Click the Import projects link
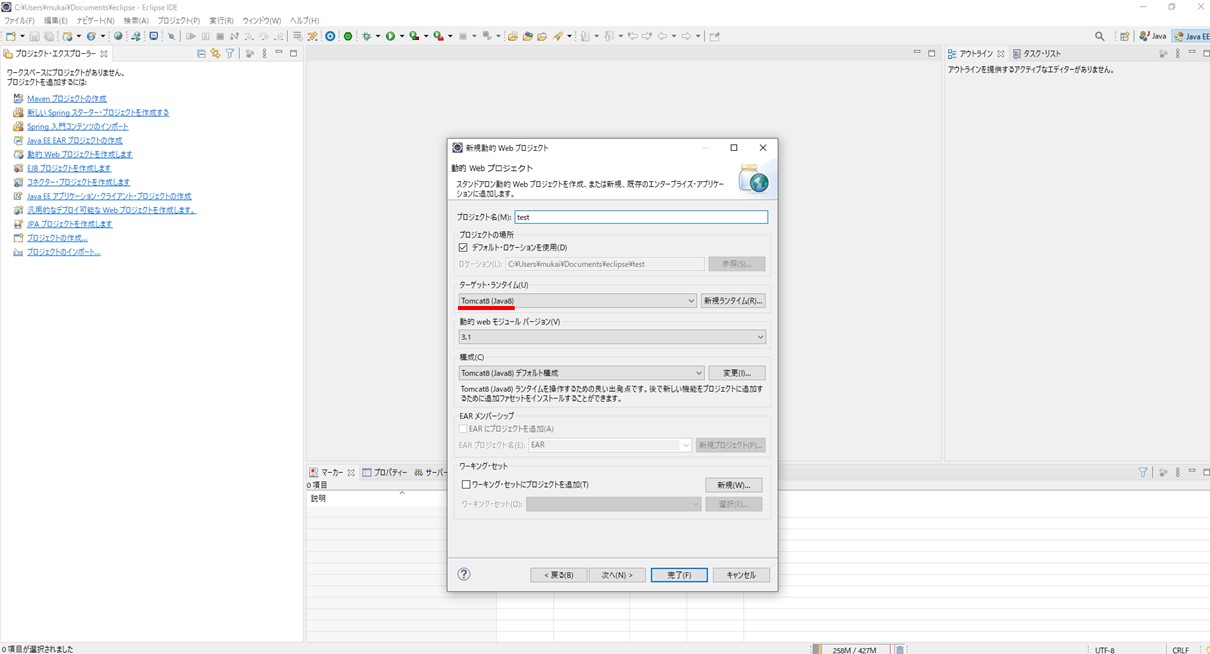This screenshot has width=1210, height=654. point(64,252)
